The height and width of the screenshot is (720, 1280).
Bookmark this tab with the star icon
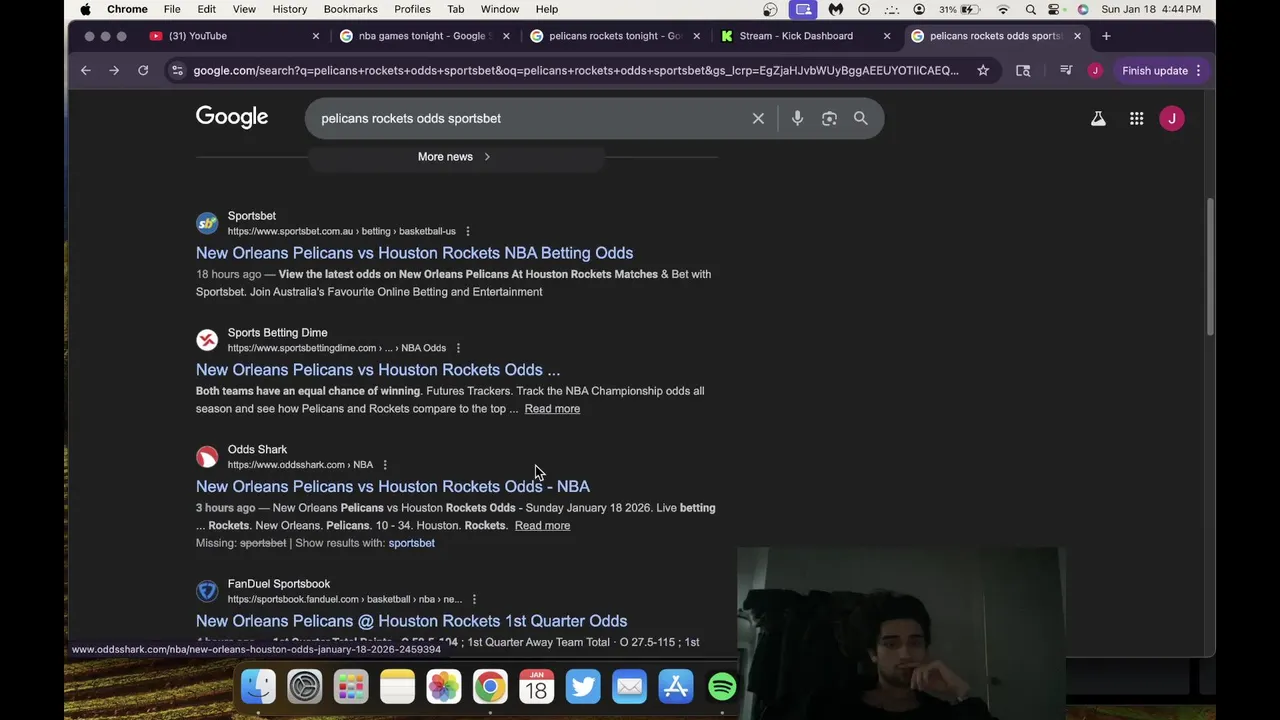click(983, 71)
